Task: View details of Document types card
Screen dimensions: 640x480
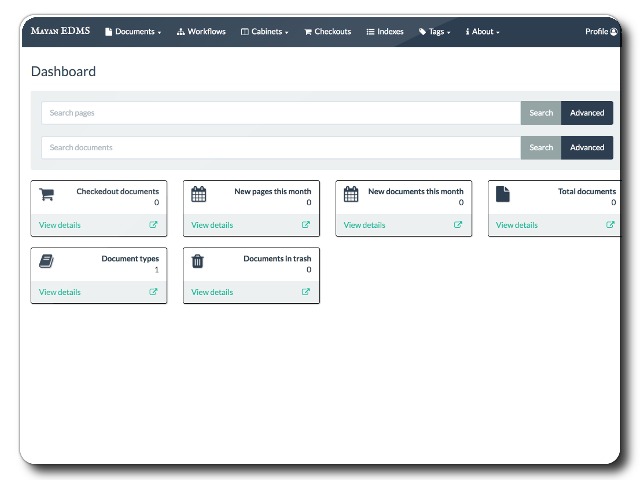Action: 60,292
